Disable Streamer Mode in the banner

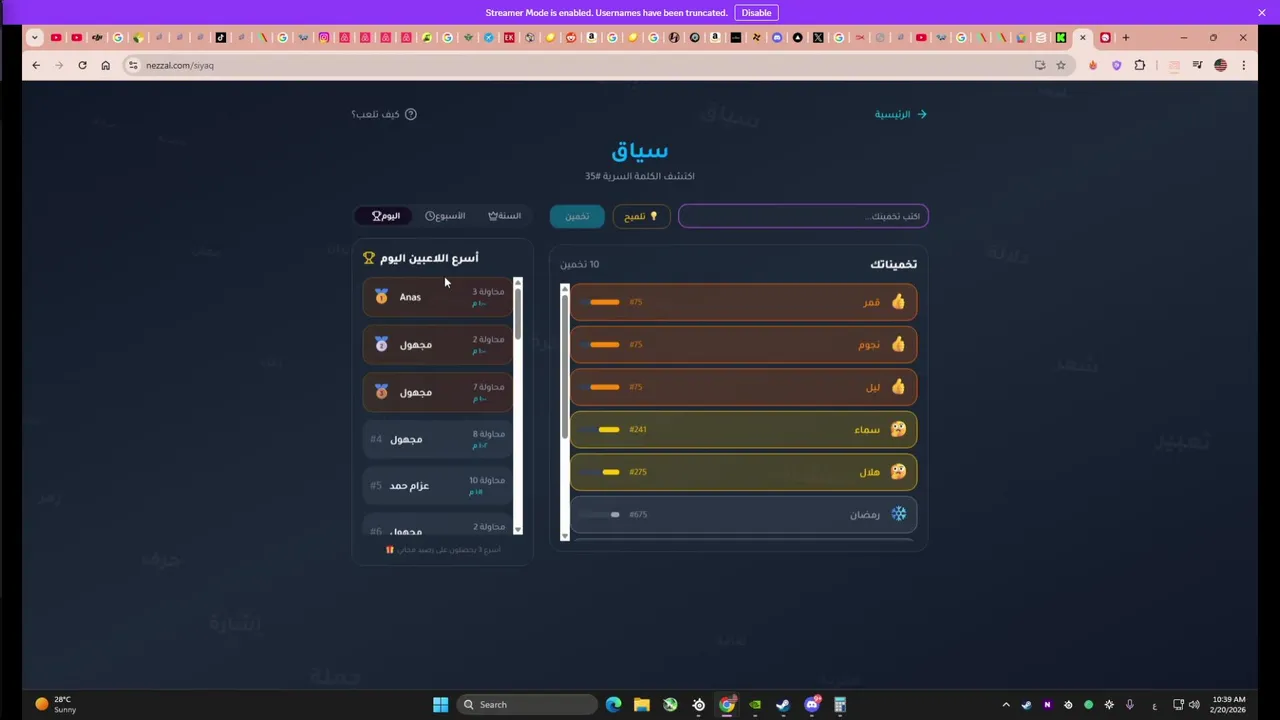click(x=756, y=13)
